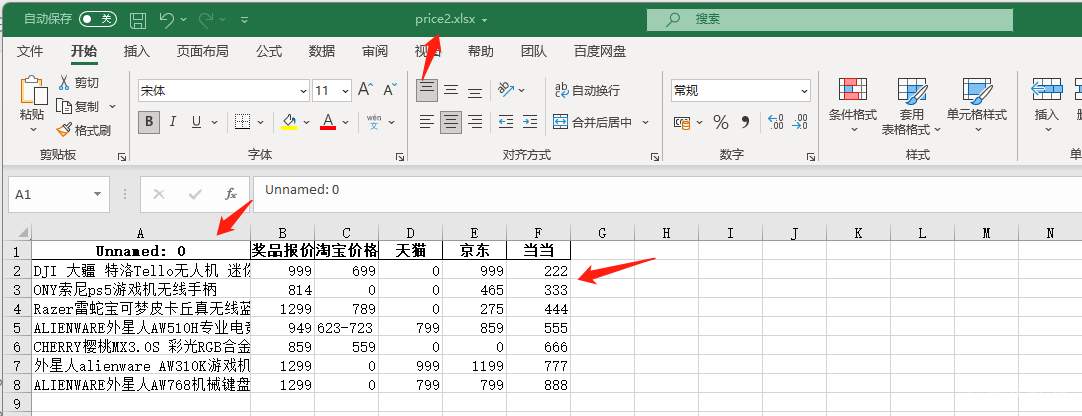Open 套用表格格式 table styles

pyautogui.click(x=912, y=106)
